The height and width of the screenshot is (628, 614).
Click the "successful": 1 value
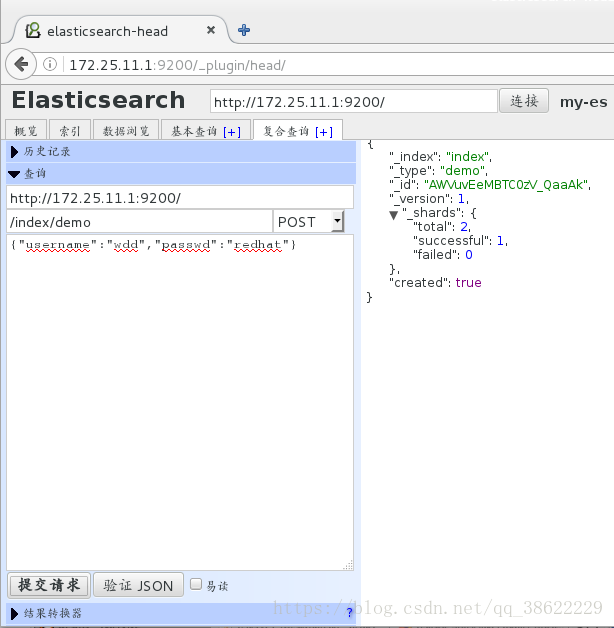click(x=500, y=241)
